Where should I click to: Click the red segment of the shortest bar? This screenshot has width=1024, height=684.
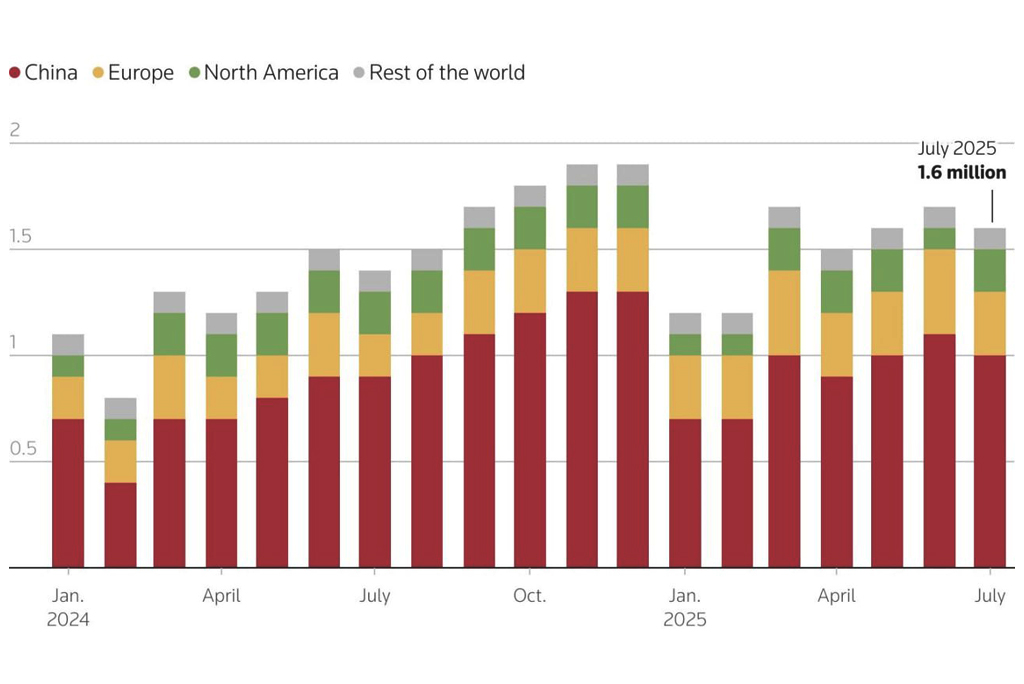120,525
